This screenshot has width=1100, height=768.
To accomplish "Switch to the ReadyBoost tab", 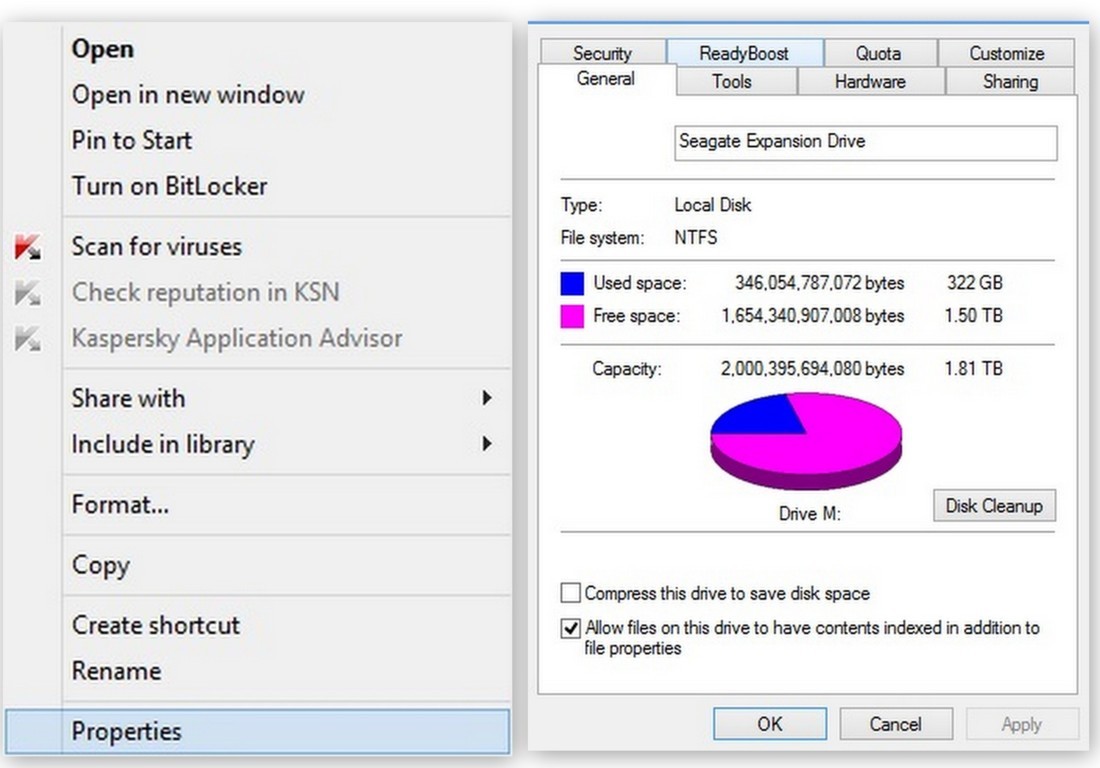I will [x=744, y=53].
